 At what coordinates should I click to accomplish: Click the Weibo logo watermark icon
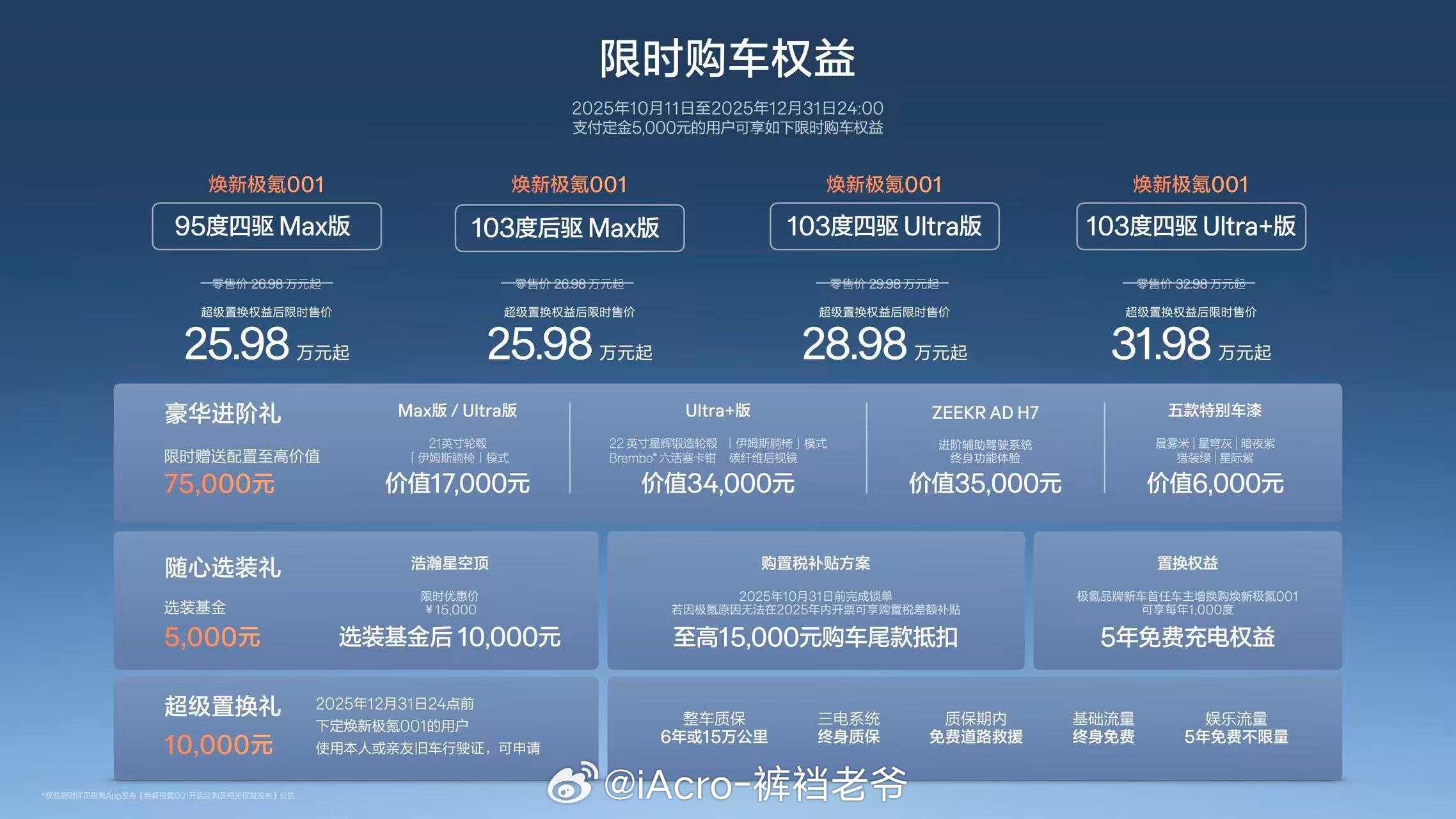point(571,783)
